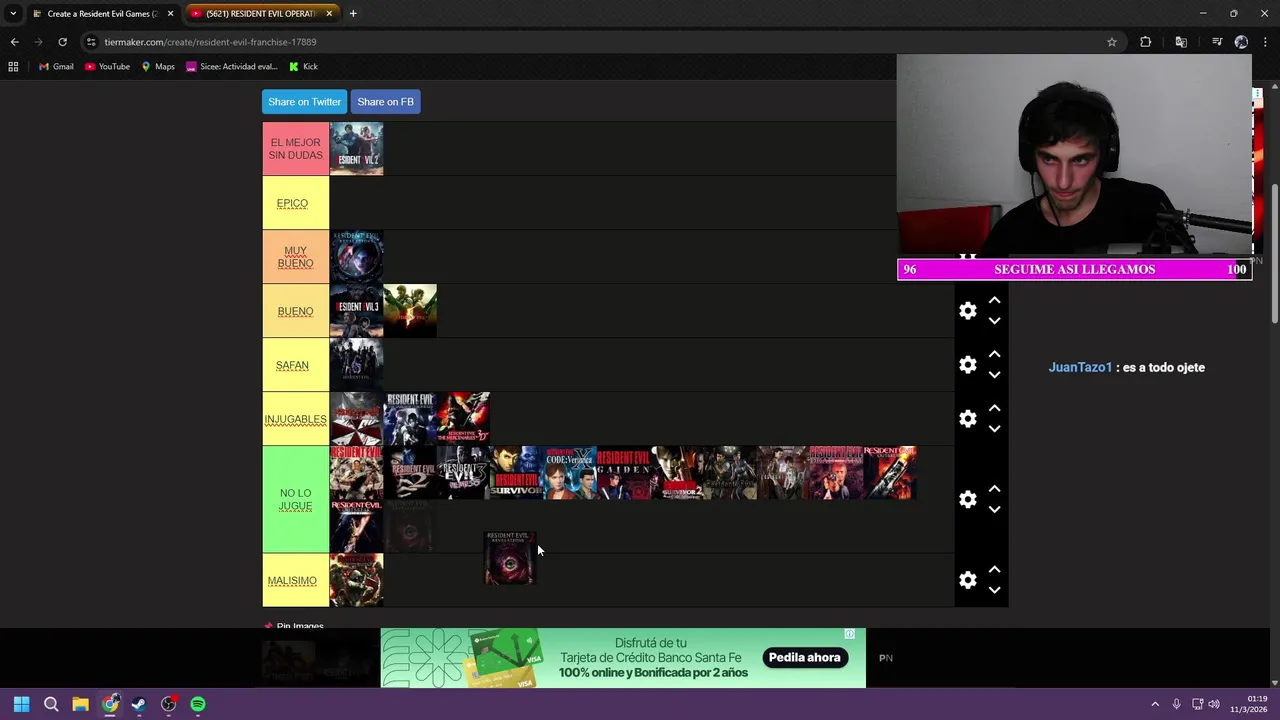Open Spotify from the taskbar

(x=198, y=704)
